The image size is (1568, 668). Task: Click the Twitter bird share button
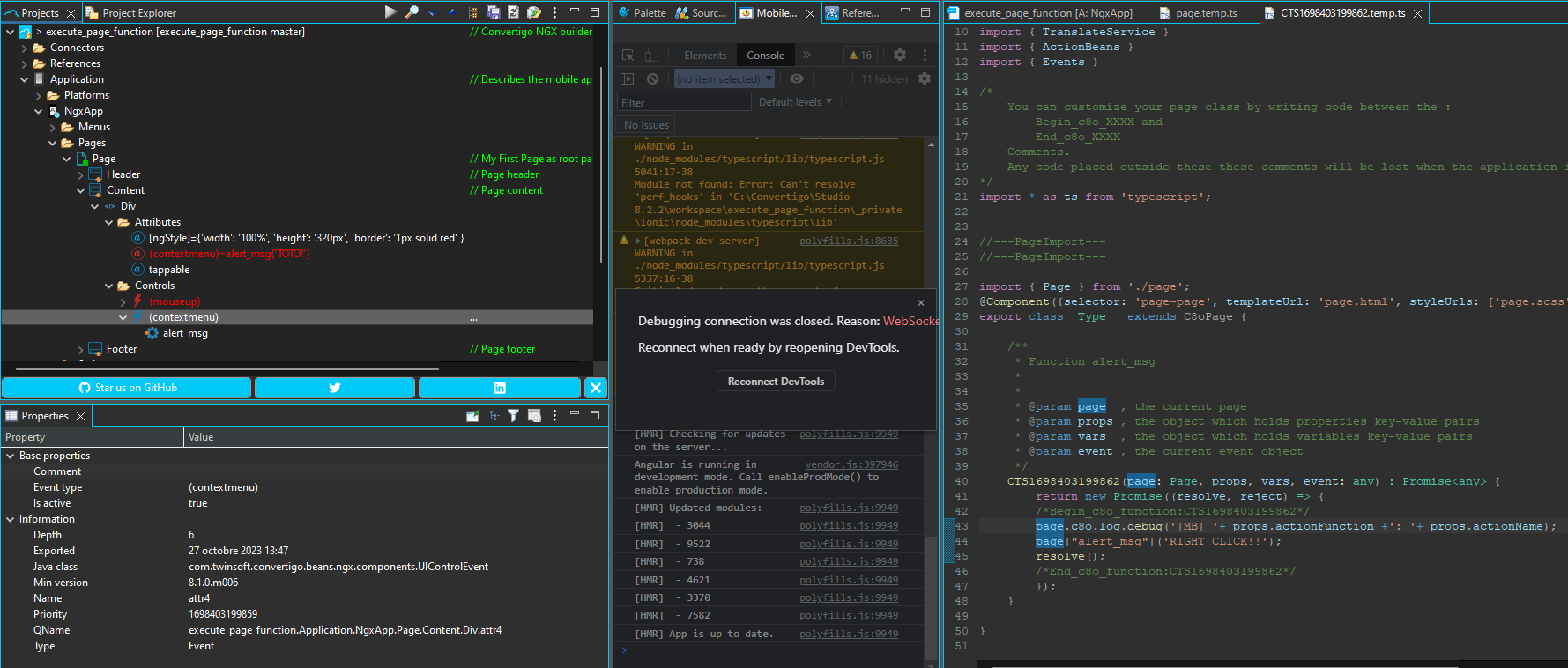(x=334, y=388)
